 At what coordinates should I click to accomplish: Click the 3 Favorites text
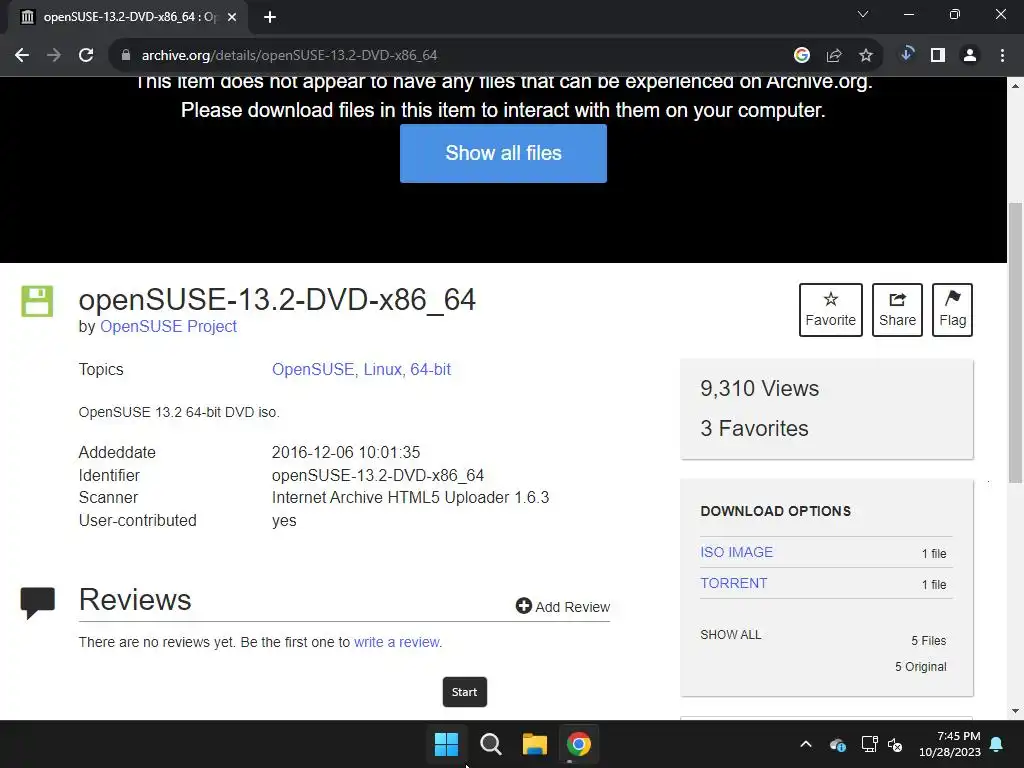pos(754,428)
